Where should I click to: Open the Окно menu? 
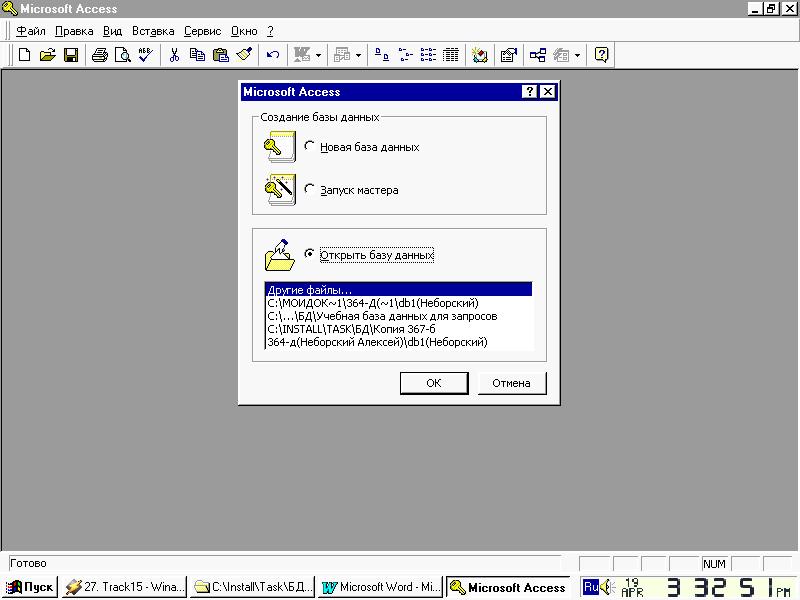coord(244,31)
